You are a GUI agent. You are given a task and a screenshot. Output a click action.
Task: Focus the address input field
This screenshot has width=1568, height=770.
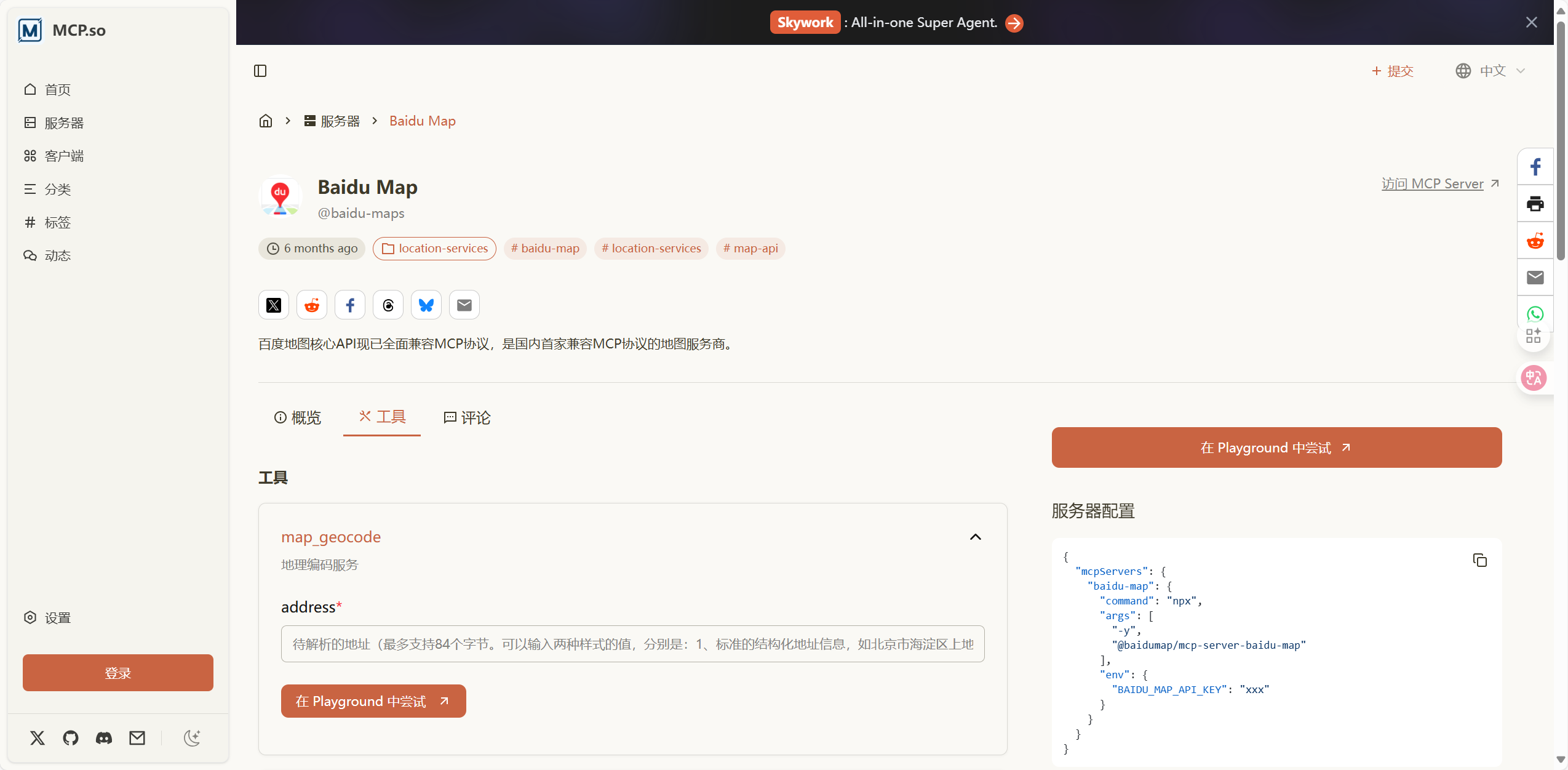[632, 644]
